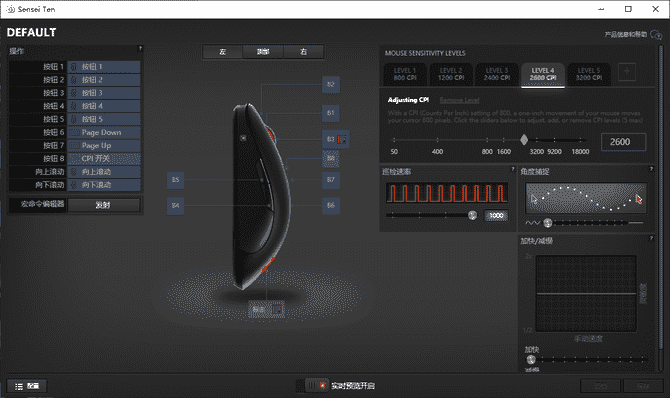
Task: Open the 向下滚动 scroll down assignment
Action: point(104,185)
